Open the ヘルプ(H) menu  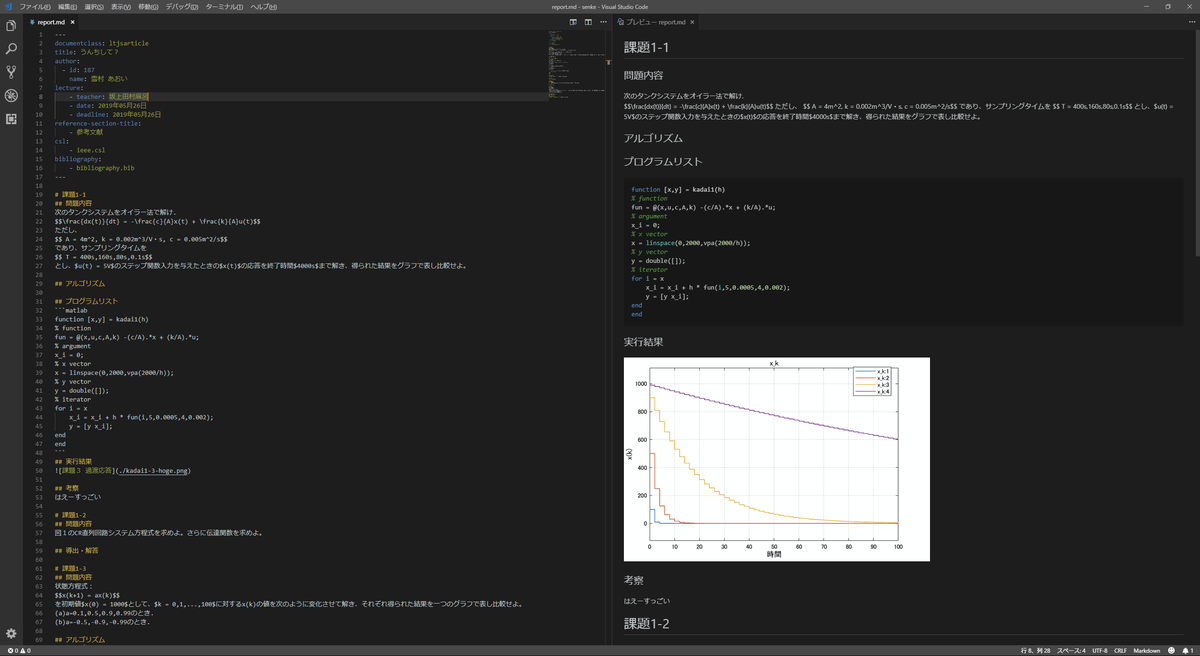[264, 6]
